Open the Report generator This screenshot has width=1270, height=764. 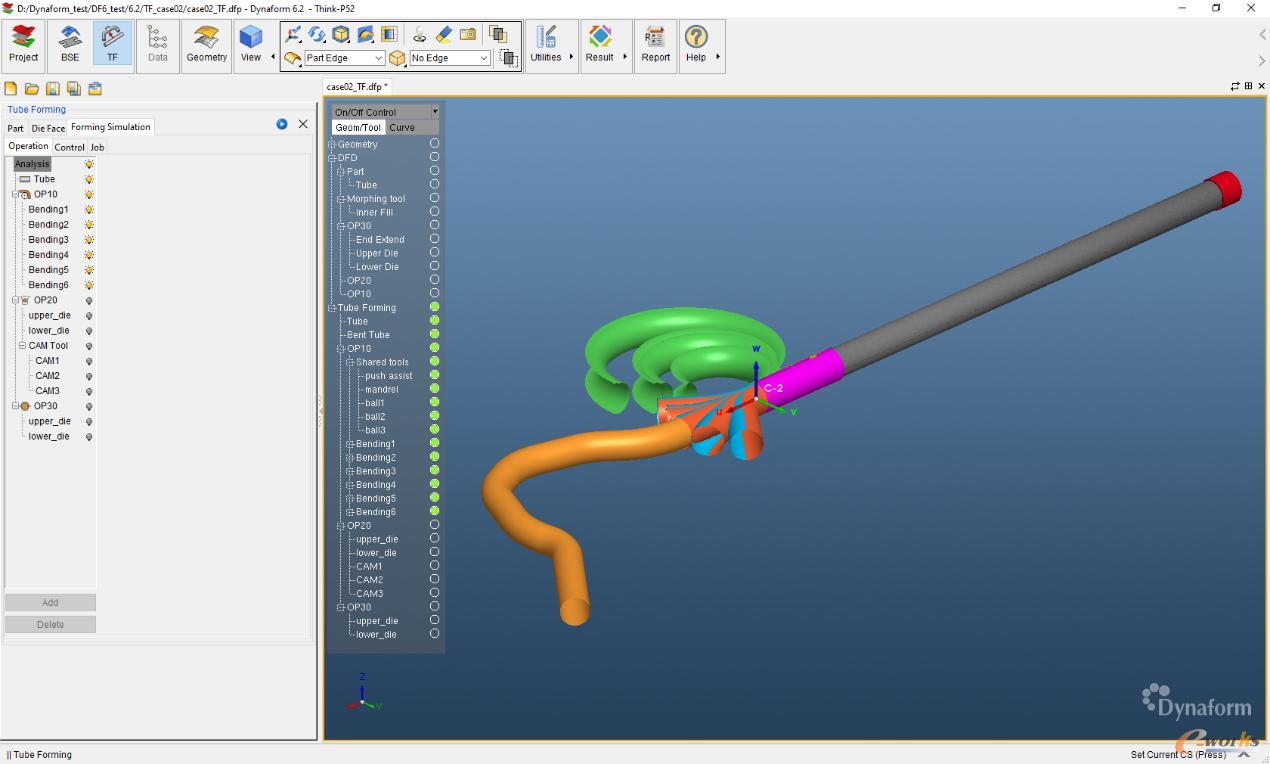pyautogui.click(x=655, y=44)
